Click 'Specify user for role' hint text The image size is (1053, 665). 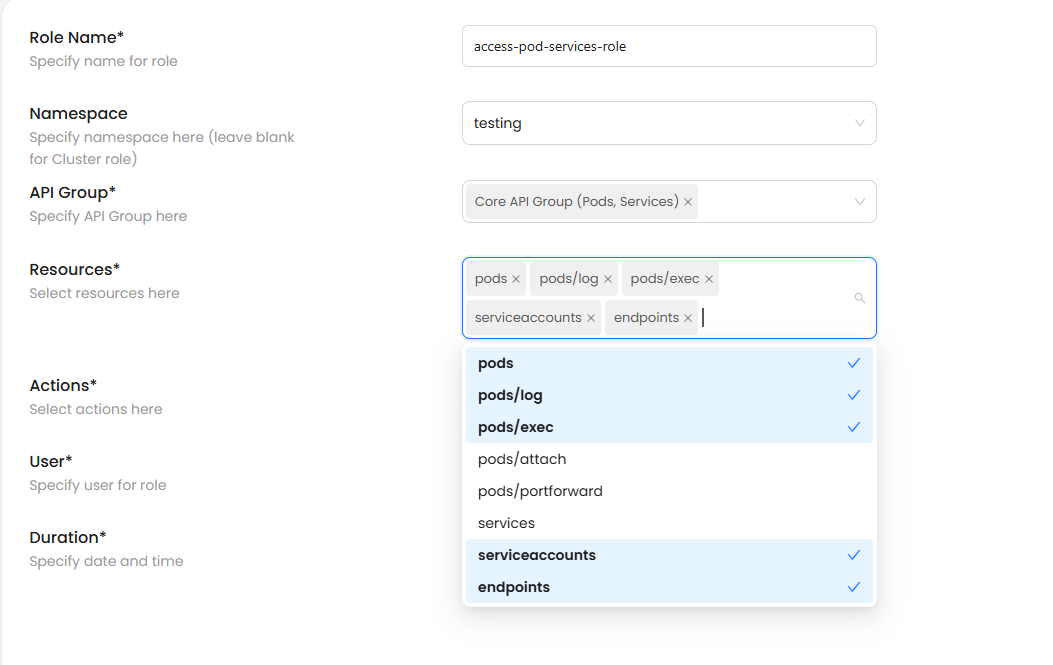pyautogui.click(x=98, y=485)
